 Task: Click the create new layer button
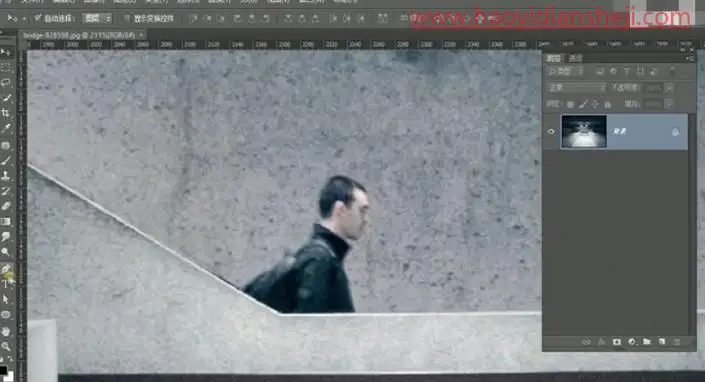click(662, 342)
